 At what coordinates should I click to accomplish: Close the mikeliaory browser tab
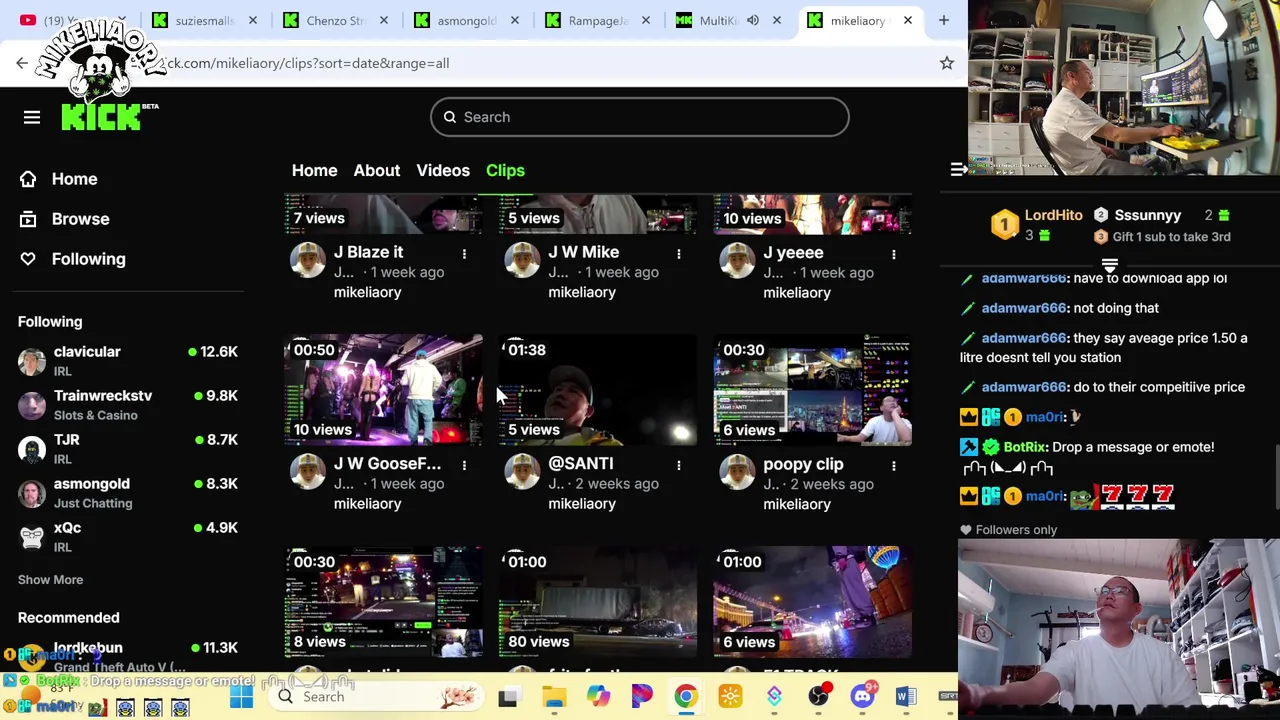coord(908,20)
